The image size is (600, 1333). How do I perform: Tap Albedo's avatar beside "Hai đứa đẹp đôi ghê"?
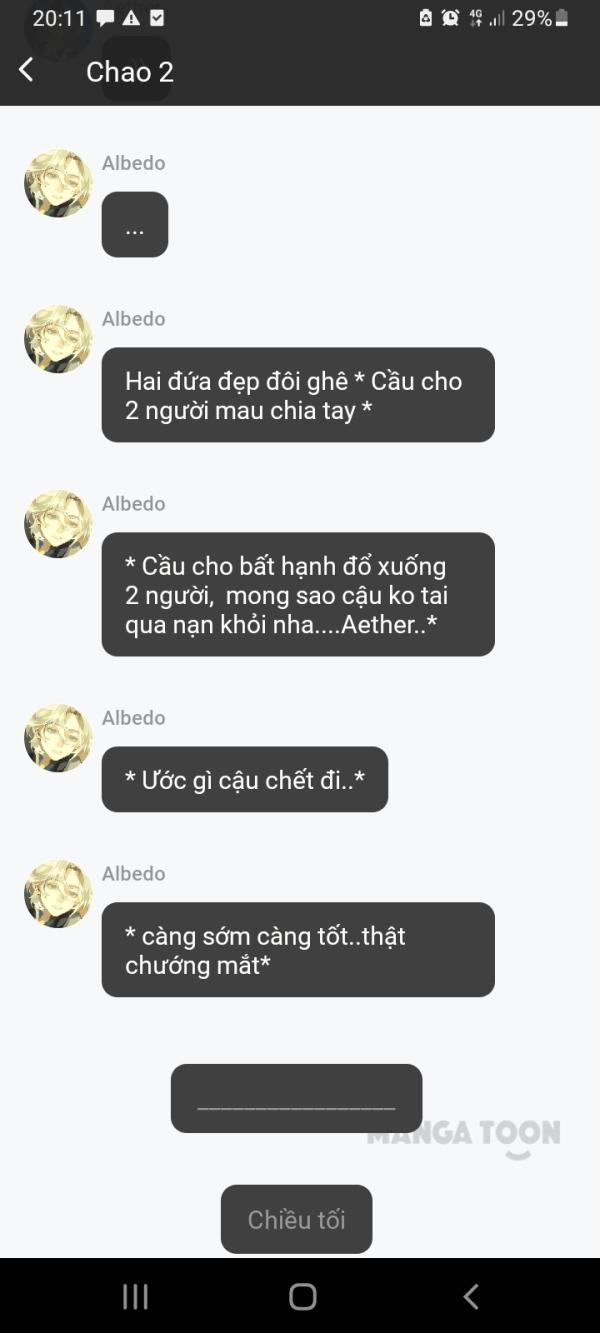tap(58, 339)
